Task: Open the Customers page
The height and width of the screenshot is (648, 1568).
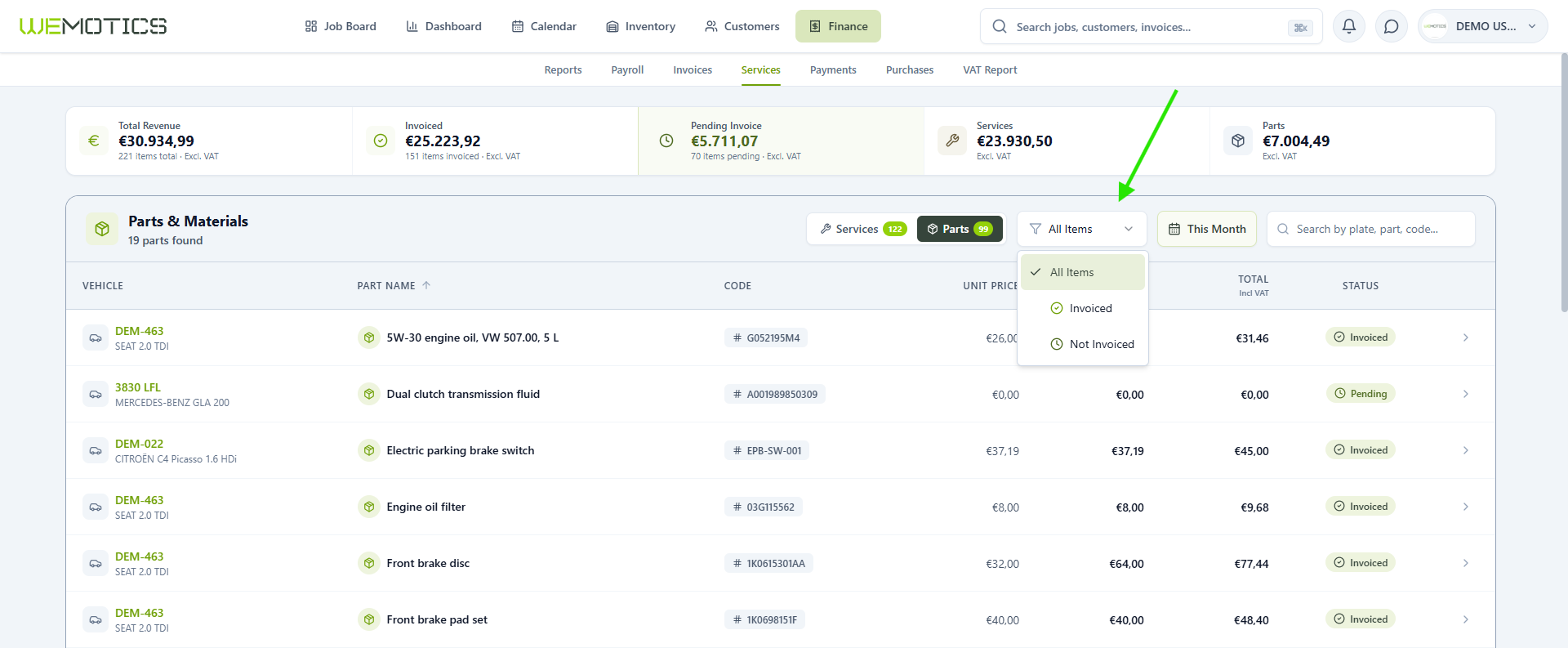Action: (742, 26)
